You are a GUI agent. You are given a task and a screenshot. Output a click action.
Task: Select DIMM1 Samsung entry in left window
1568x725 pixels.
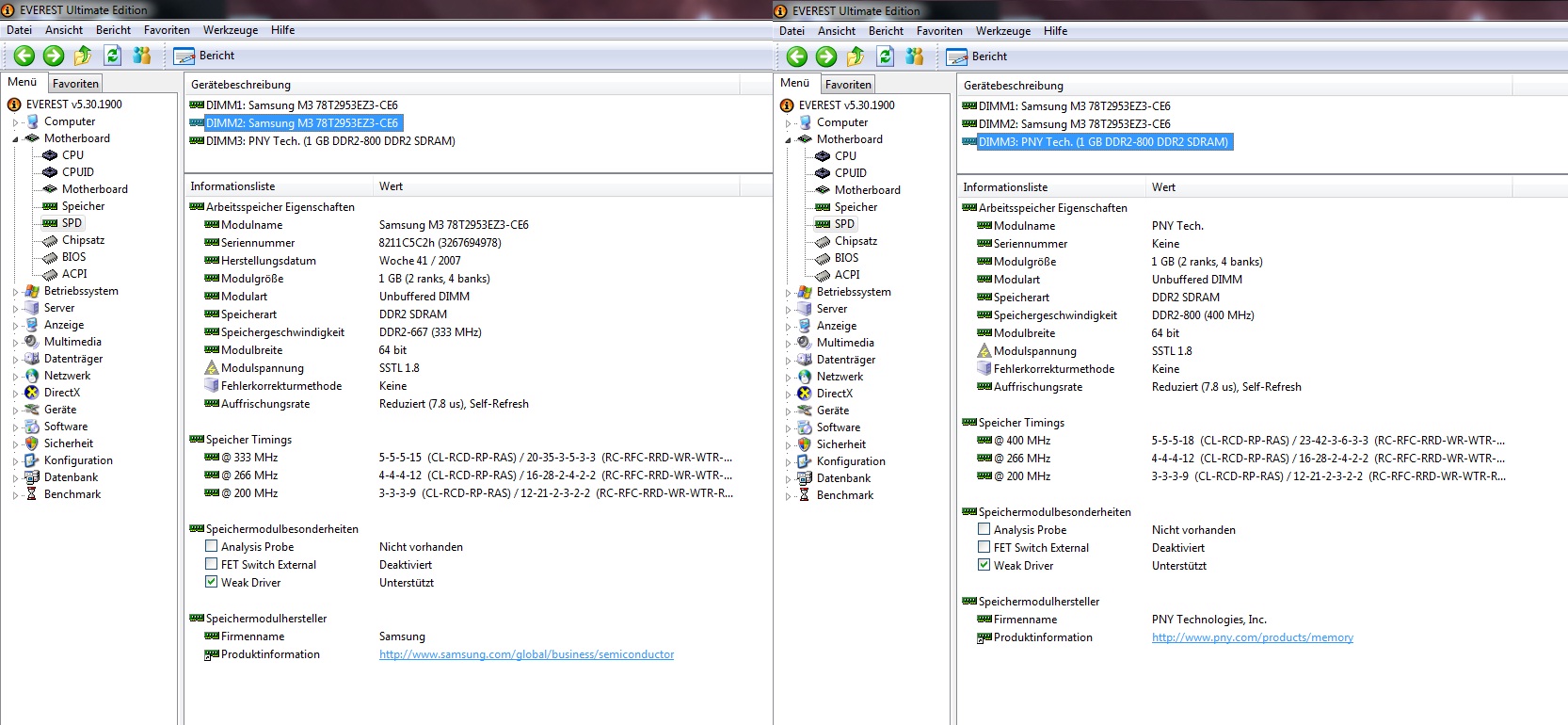pyautogui.click(x=294, y=105)
